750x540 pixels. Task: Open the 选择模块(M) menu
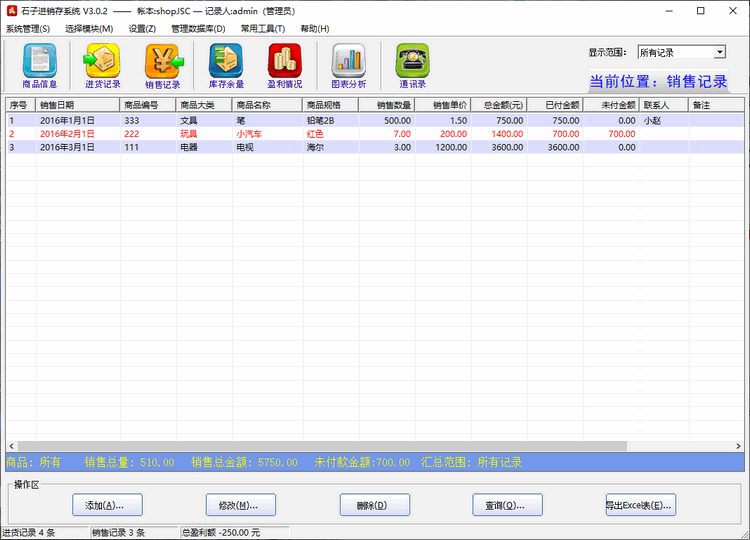tap(89, 29)
